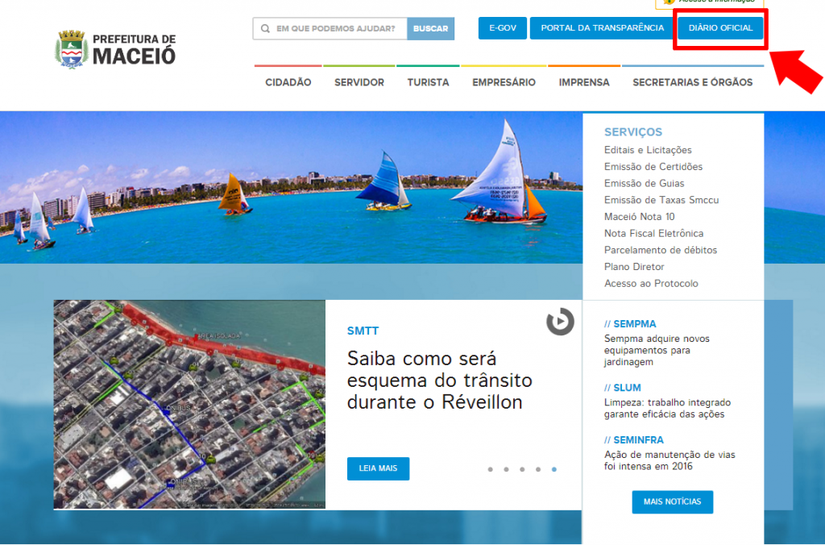Open Emissão de Taxas Smccu link
The height and width of the screenshot is (545, 825).
point(661,200)
